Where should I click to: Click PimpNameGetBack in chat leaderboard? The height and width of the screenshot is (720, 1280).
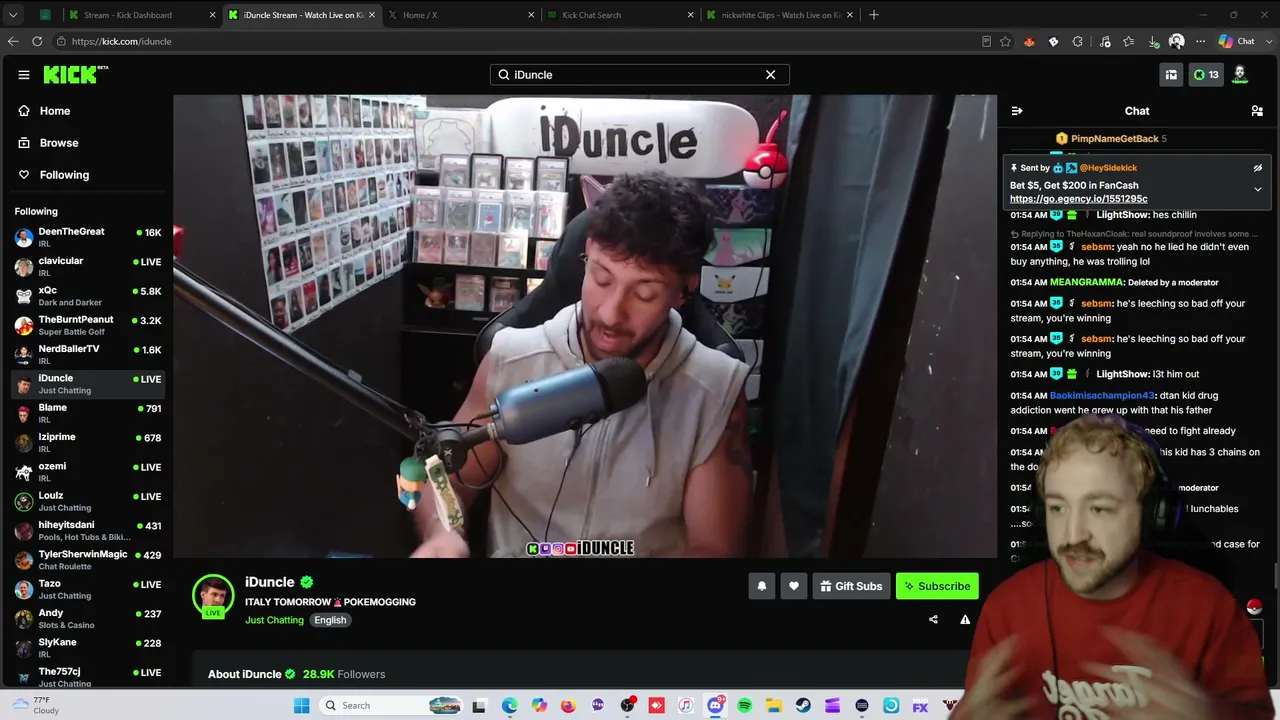1114,139
